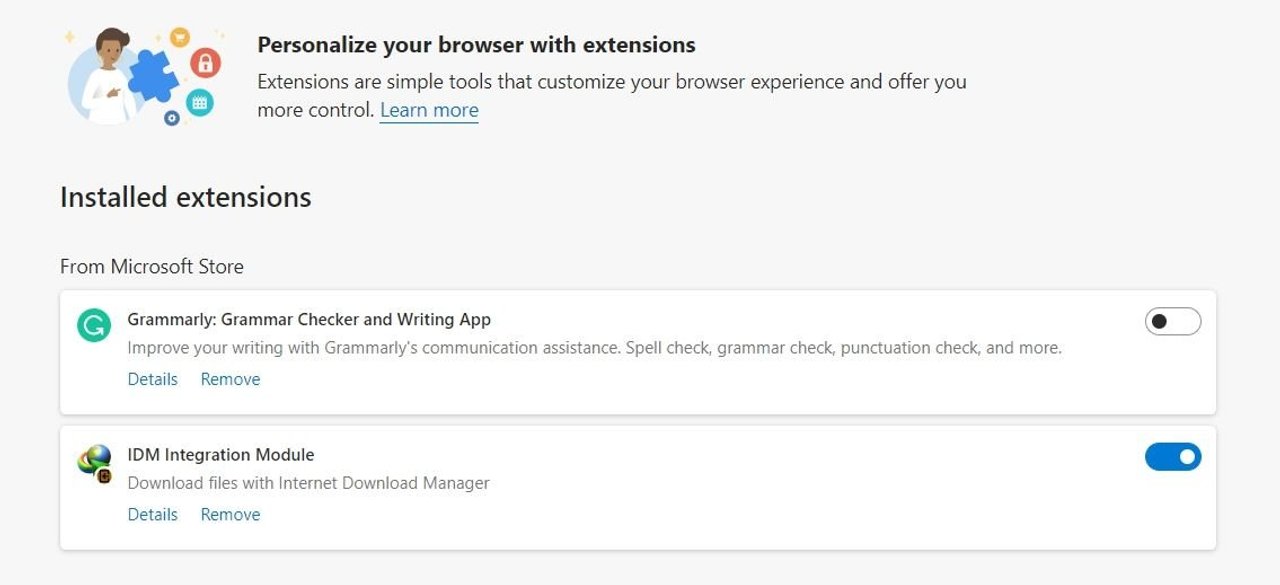Click the IDM Integration Module globe icon
1280x585 pixels.
pos(94,461)
